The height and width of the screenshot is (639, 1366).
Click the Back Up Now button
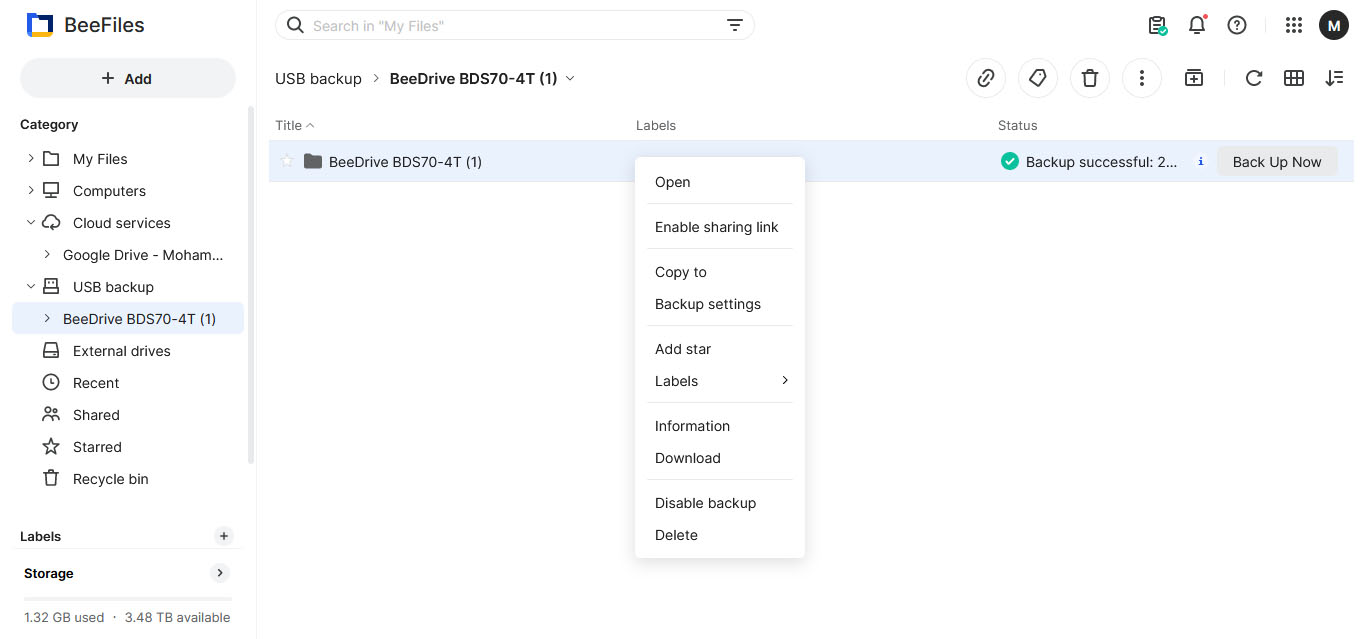(1276, 162)
